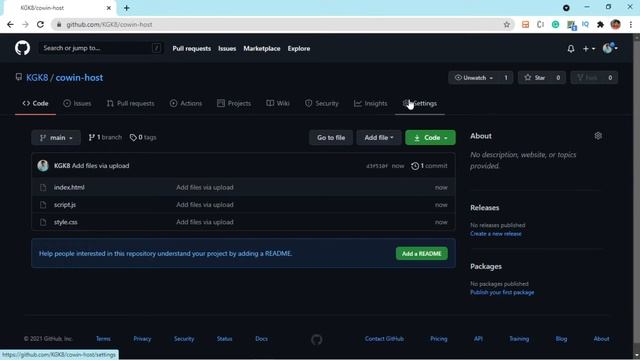Open the script.js file
The width and height of the screenshot is (640, 360).
click(x=65, y=205)
